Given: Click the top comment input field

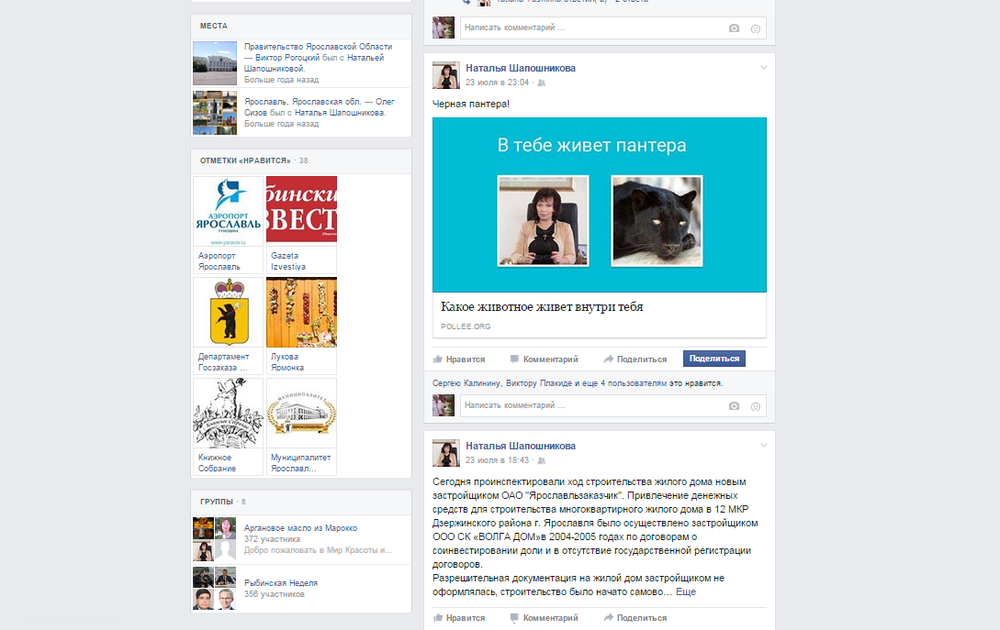Looking at the screenshot, I should click(613, 28).
